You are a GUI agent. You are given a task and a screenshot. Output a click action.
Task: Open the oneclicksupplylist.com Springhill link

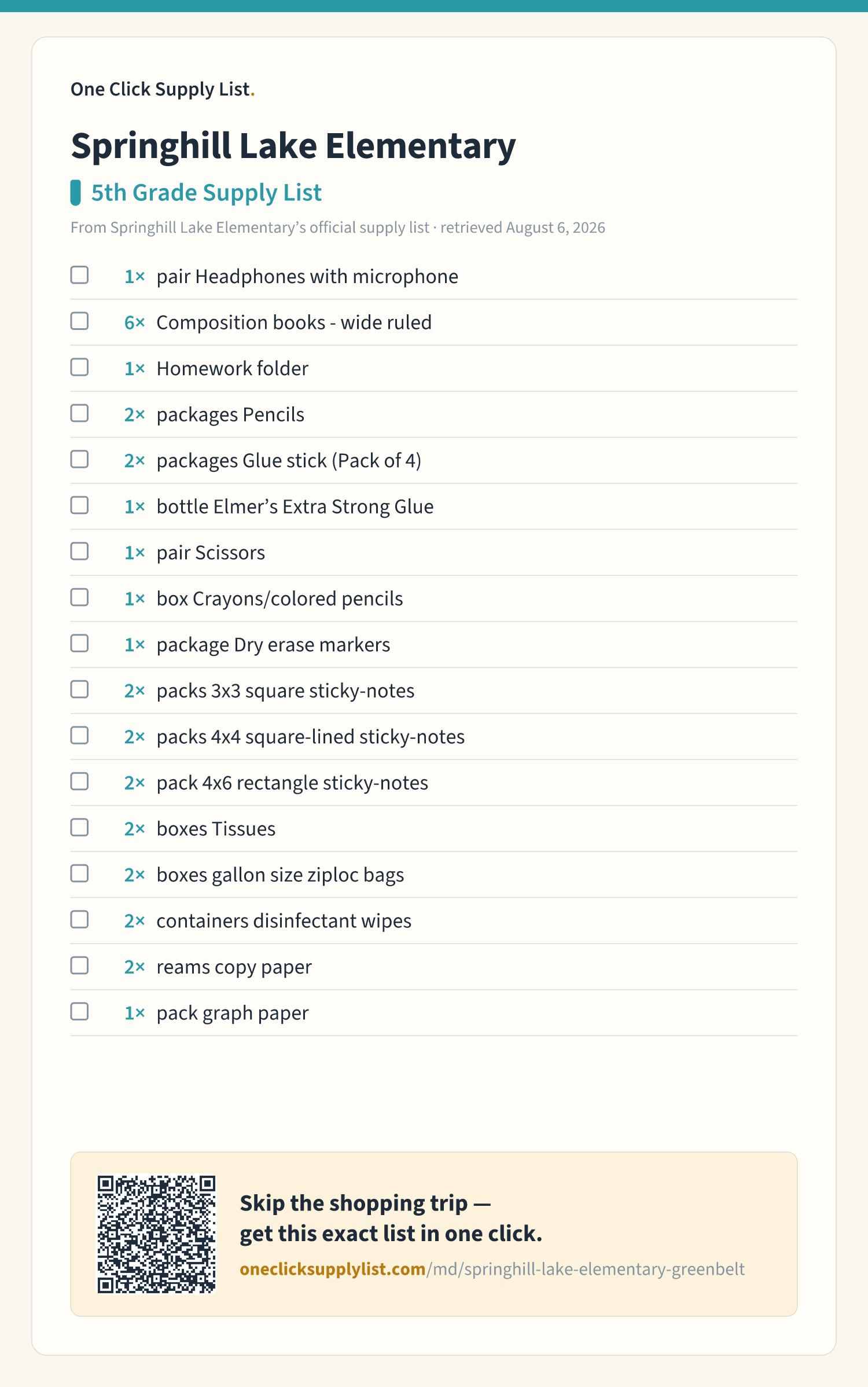pos(492,1269)
